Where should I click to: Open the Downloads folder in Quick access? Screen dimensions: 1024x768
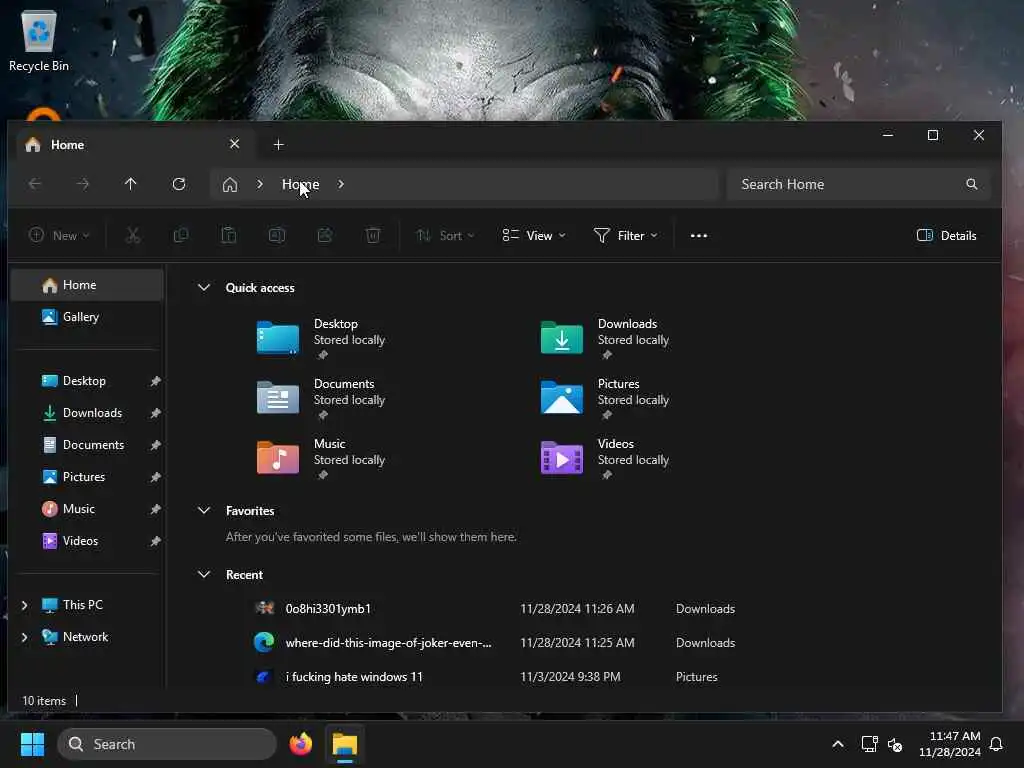click(x=605, y=338)
